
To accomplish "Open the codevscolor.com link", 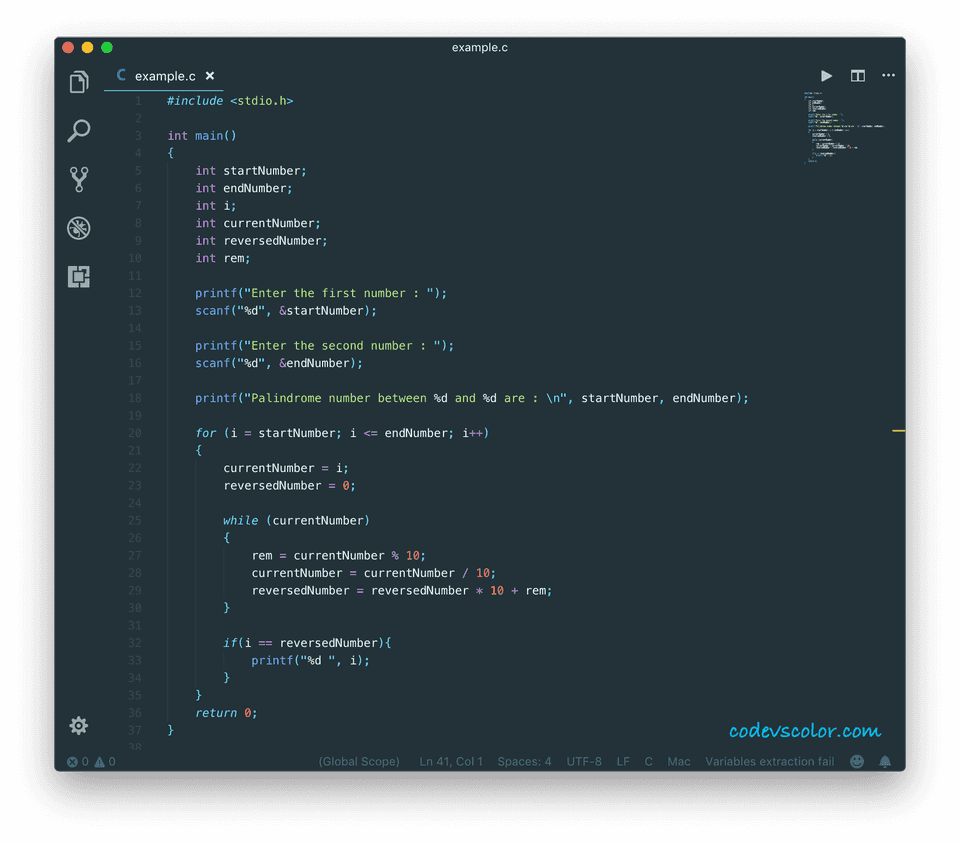I will 804,731.
